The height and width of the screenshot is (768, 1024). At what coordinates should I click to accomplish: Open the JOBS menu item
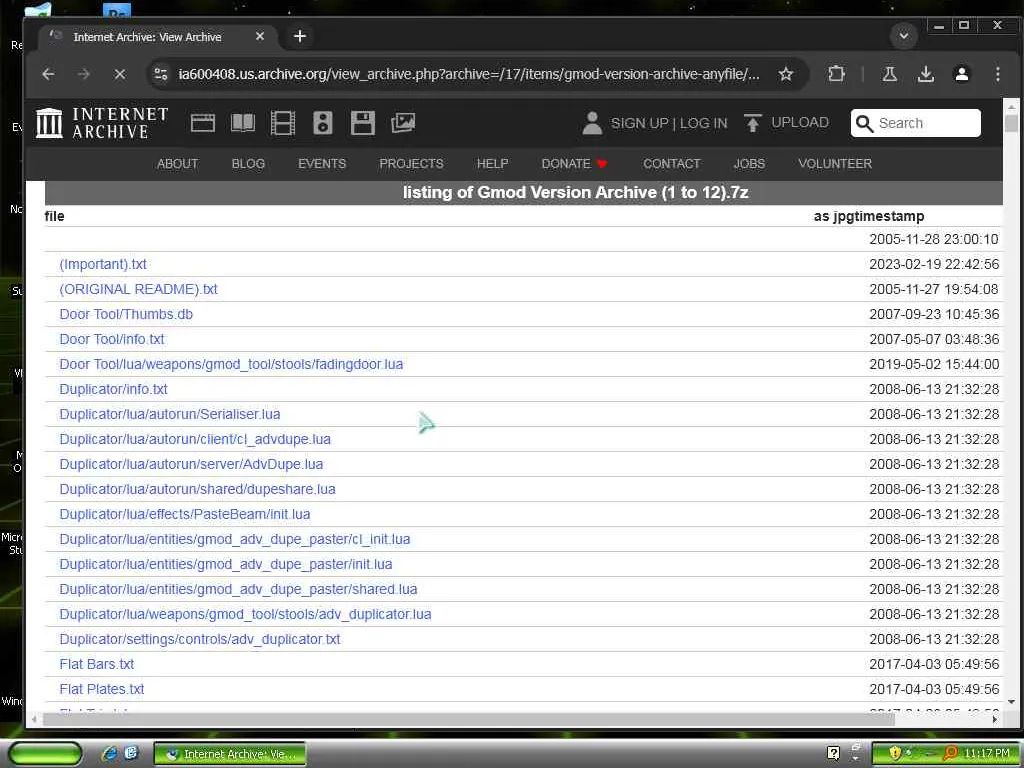point(749,164)
